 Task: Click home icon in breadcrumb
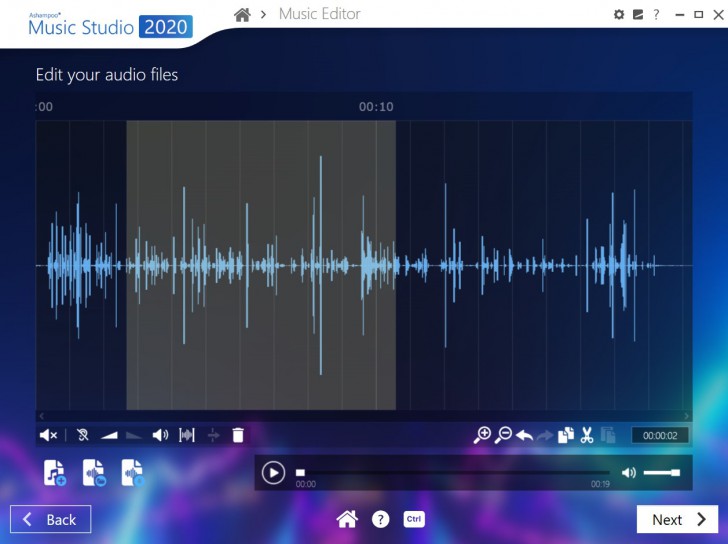tap(242, 14)
